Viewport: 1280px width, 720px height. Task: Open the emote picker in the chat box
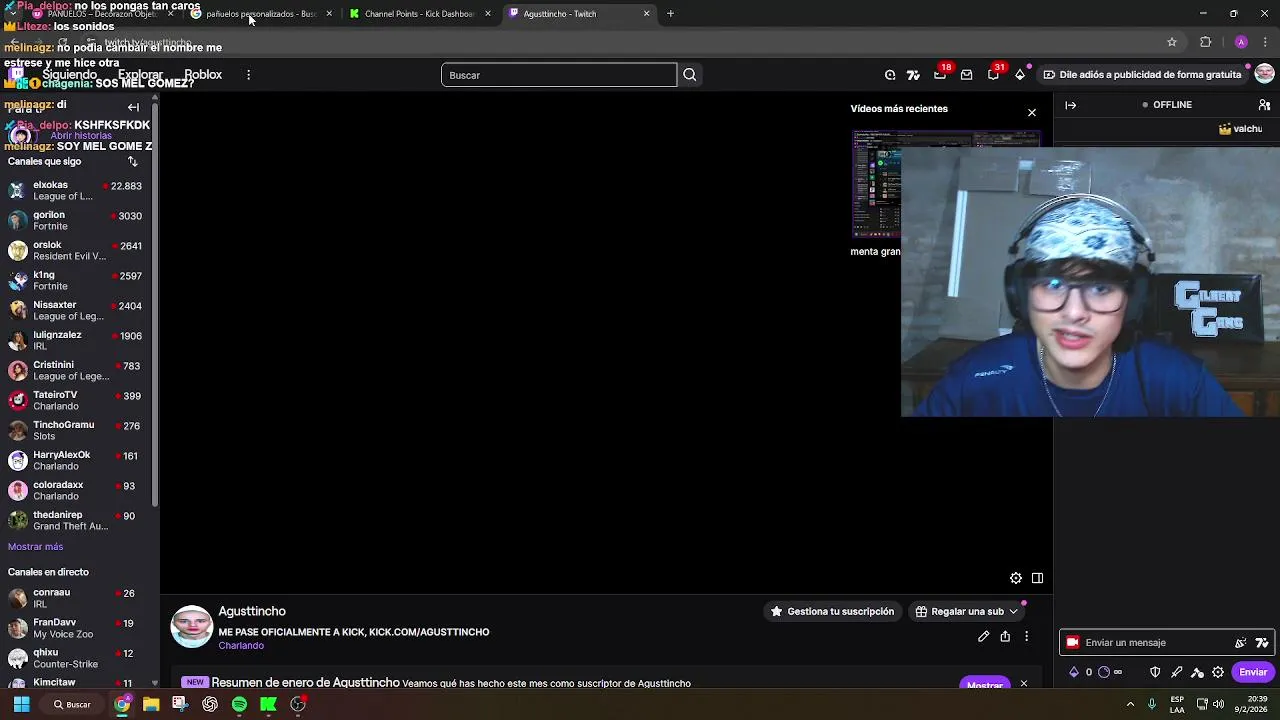[x=1241, y=643]
